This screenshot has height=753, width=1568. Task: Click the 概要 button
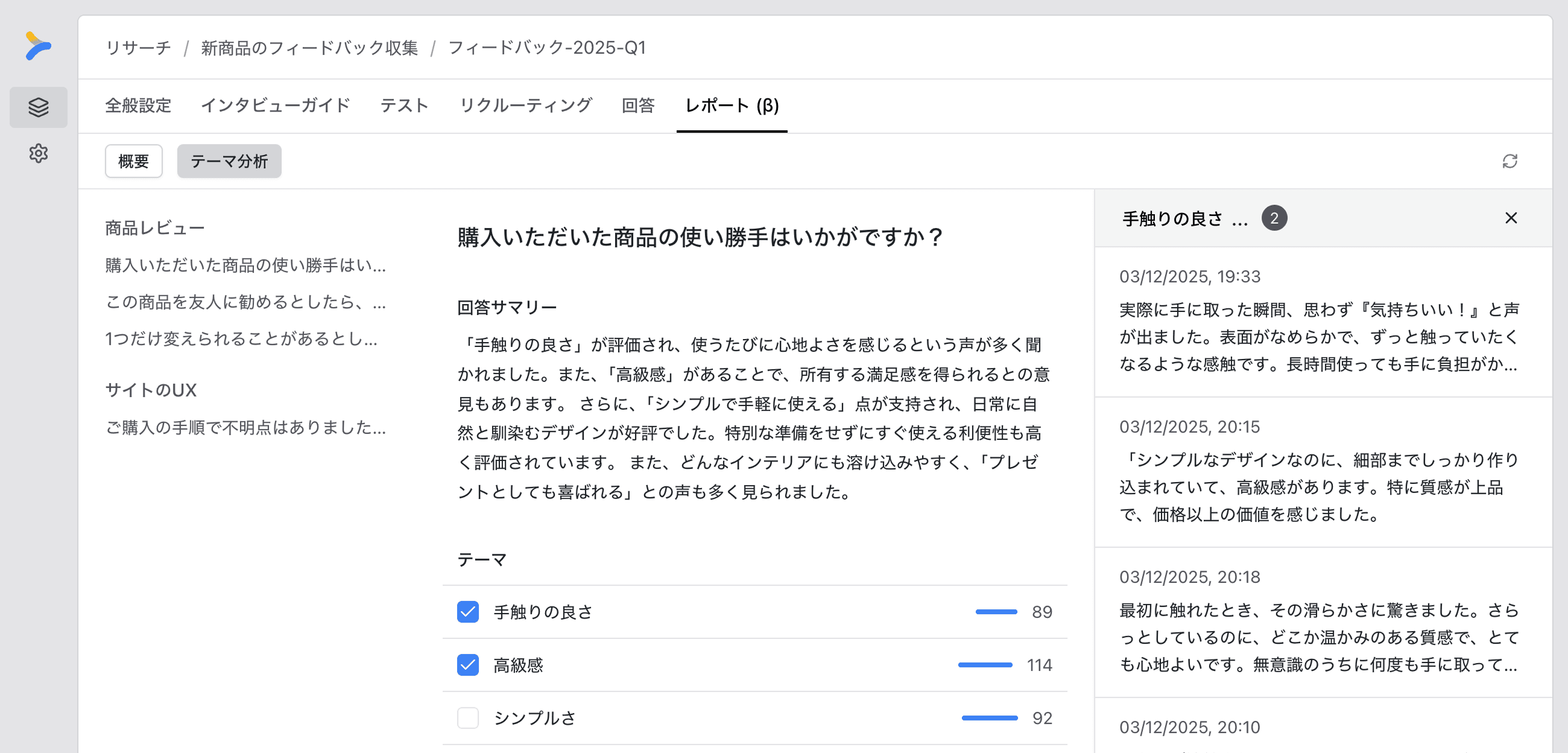(x=133, y=161)
